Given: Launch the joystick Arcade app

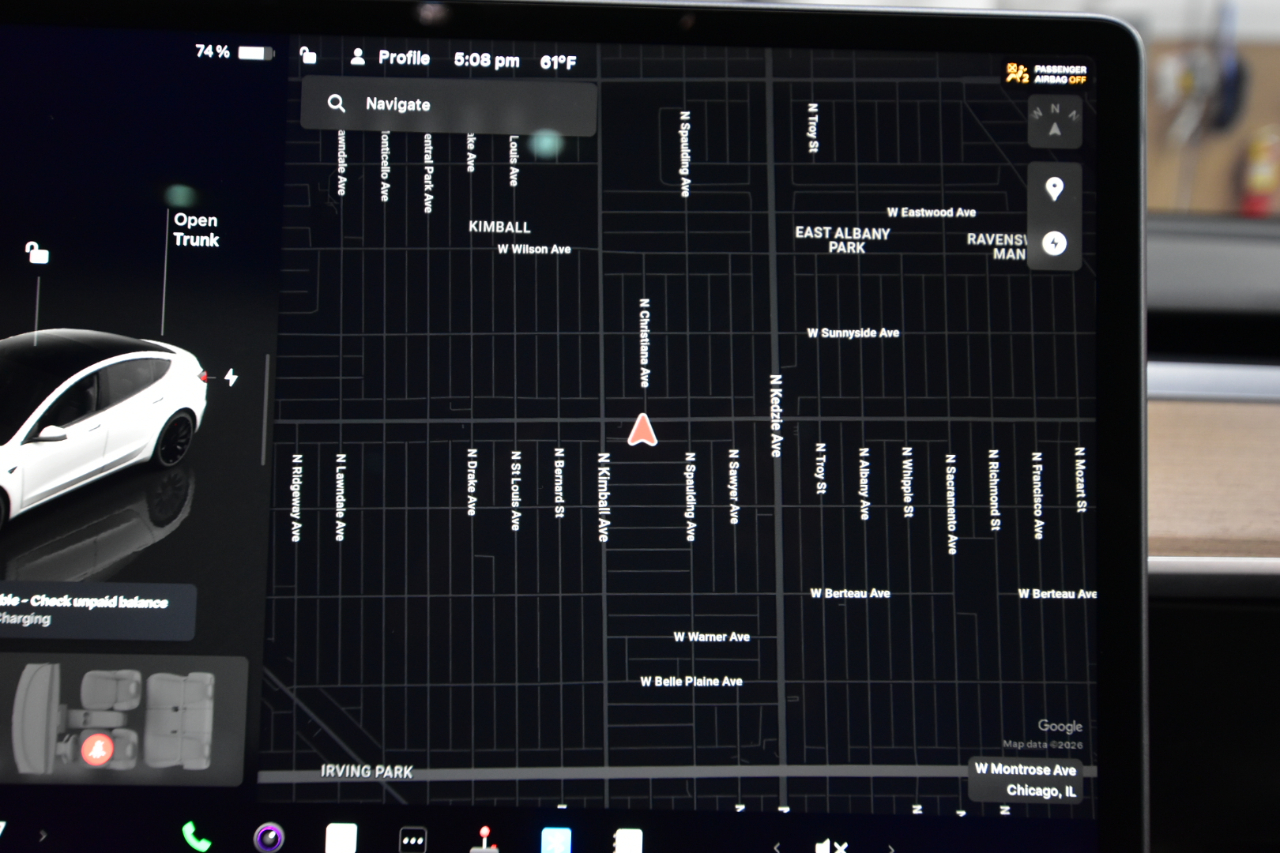Looking at the screenshot, I should click(x=484, y=838).
